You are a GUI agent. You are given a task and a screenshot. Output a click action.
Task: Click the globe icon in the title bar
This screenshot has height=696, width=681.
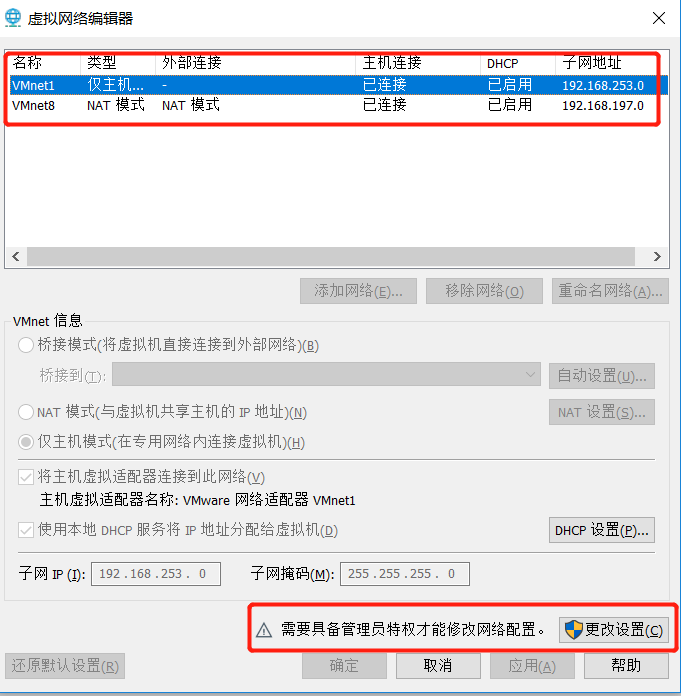coord(13,18)
